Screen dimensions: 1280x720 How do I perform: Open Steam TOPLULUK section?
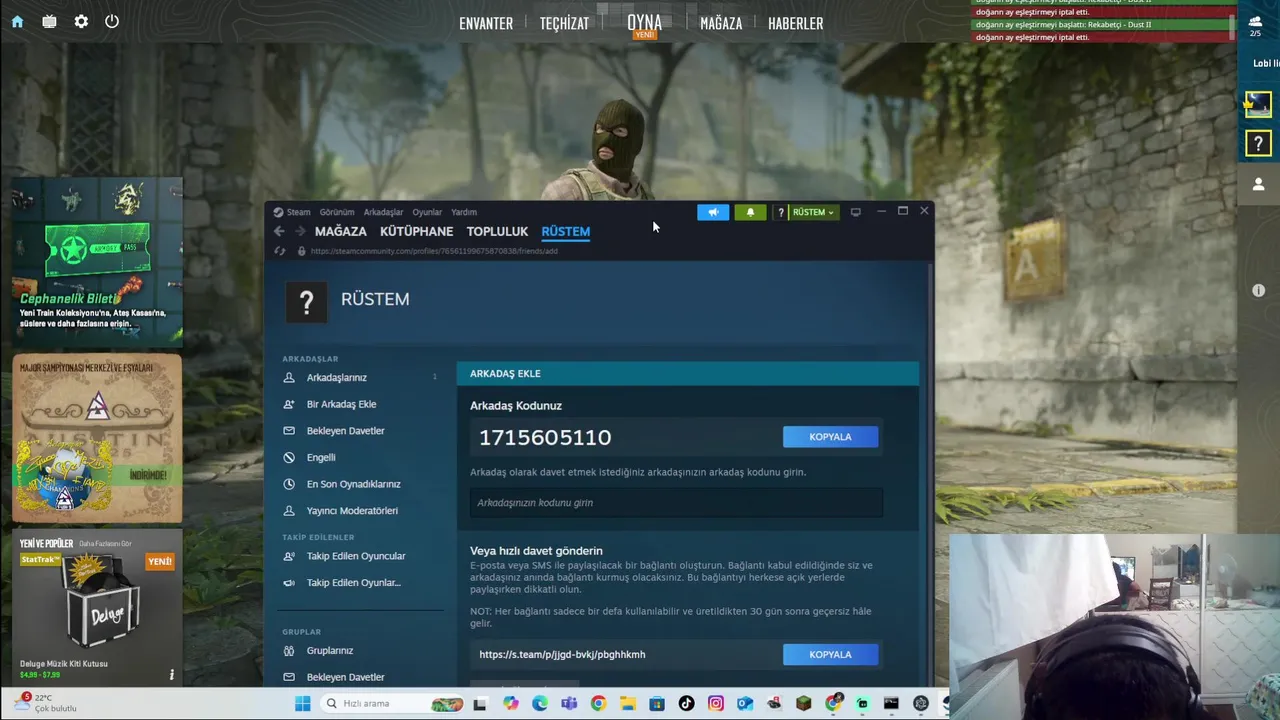[497, 231]
